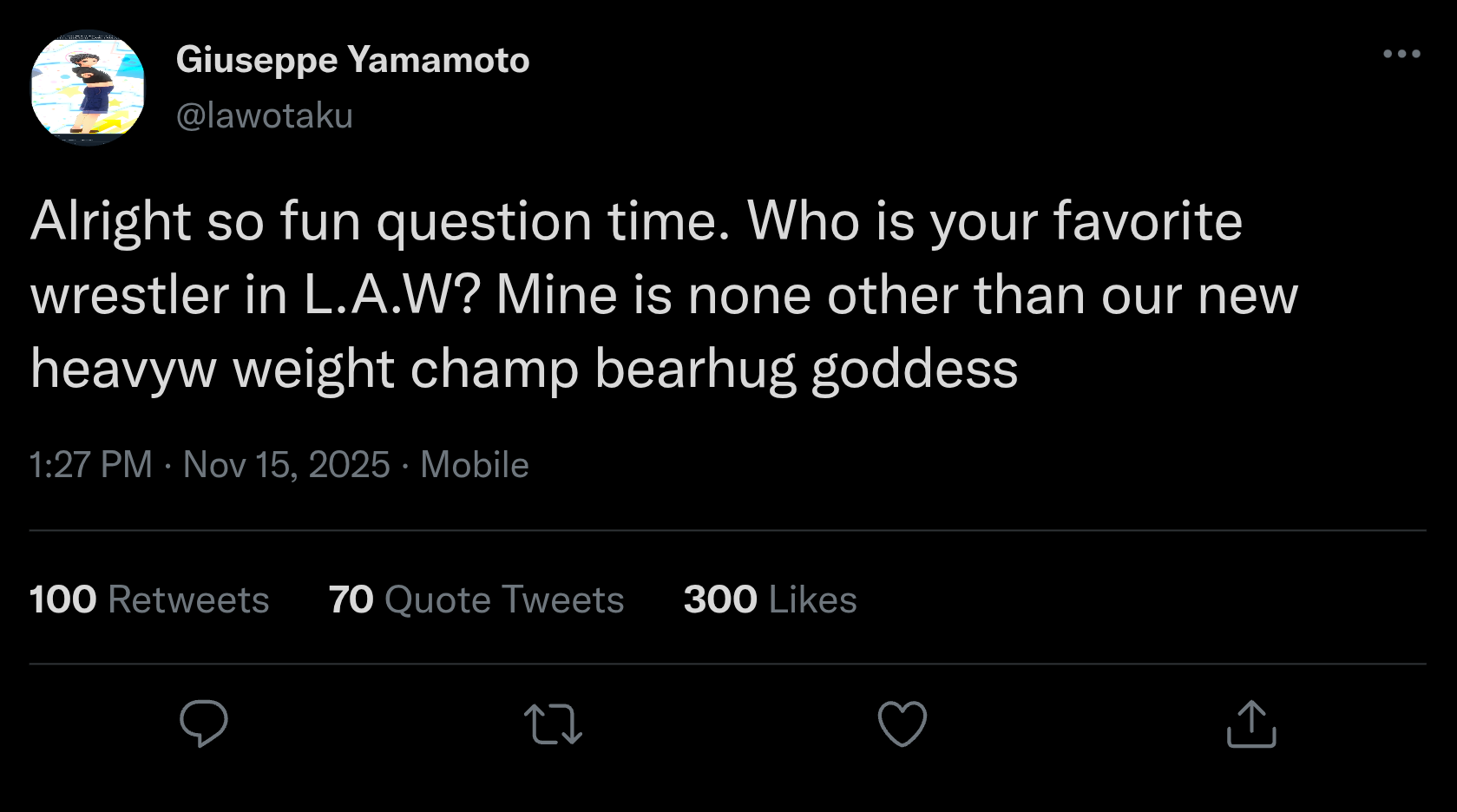The image size is (1457, 812).
Task: Click Giuseppe Yamamoto's profile avatar
Action: [x=88, y=88]
